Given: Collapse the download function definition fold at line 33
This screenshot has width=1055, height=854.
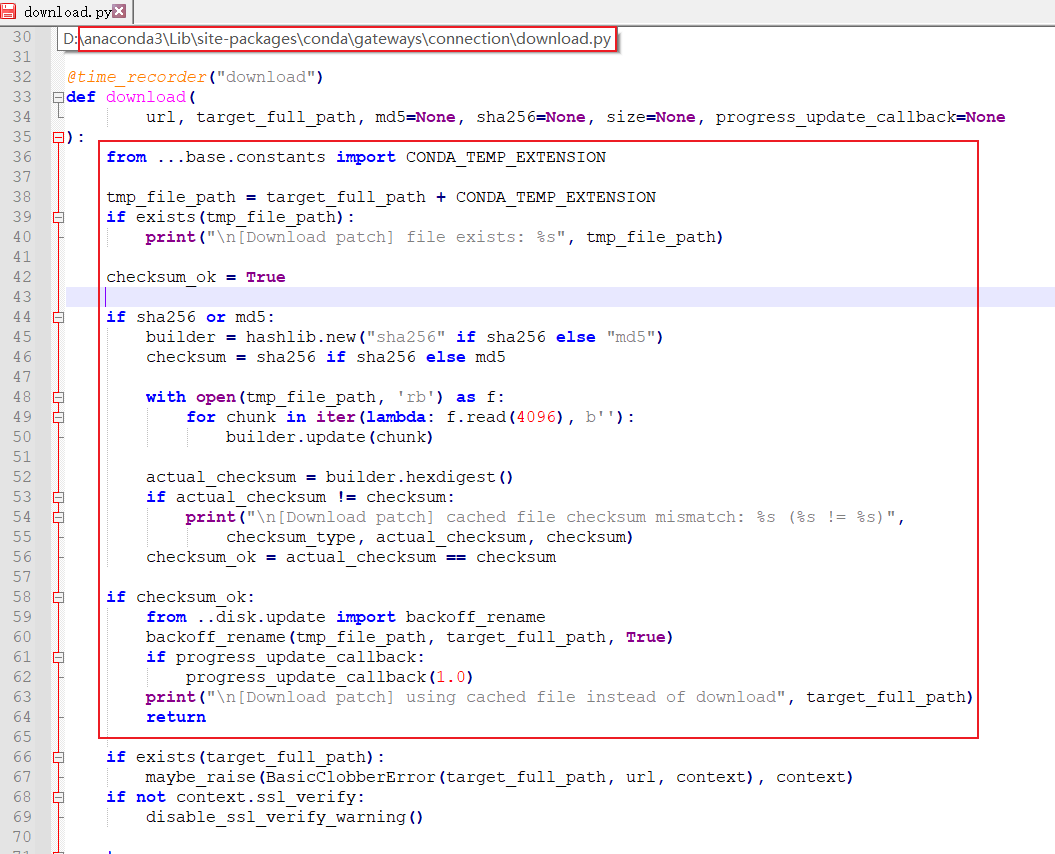Looking at the screenshot, I should click(x=59, y=97).
